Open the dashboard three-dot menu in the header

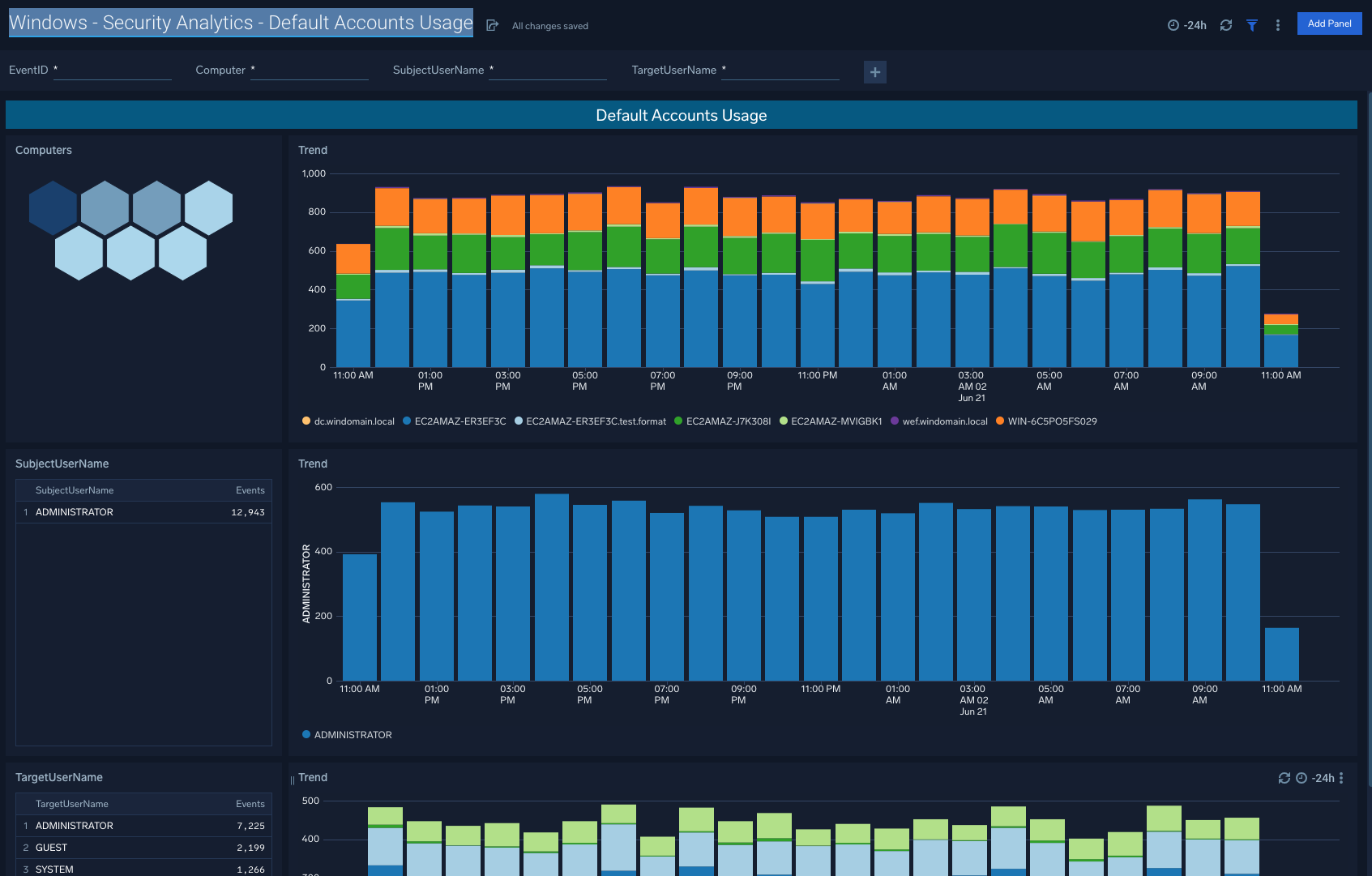pos(1278,25)
